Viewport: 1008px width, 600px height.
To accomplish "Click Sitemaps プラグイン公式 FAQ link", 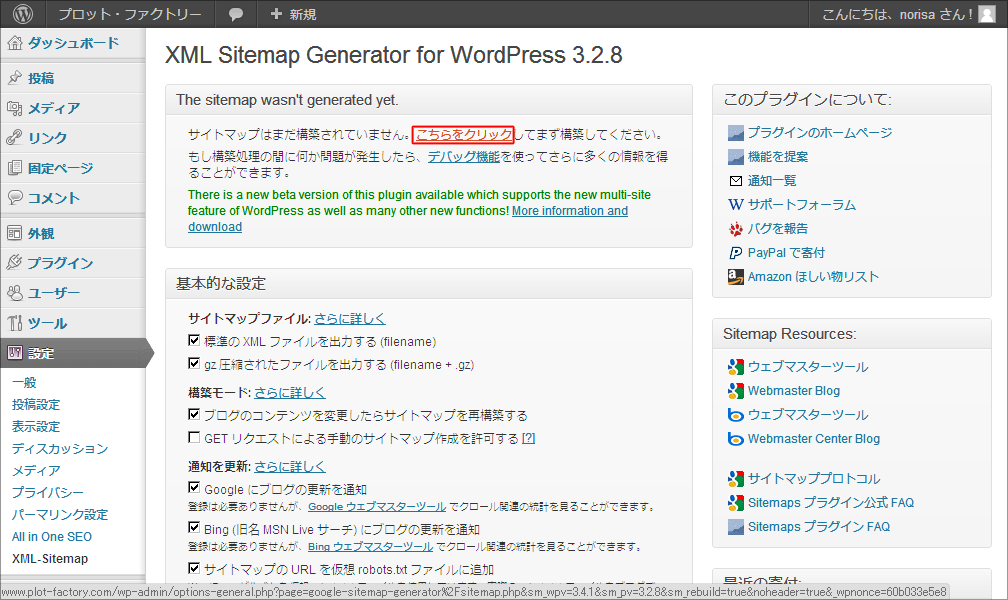I will tap(831, 502).
